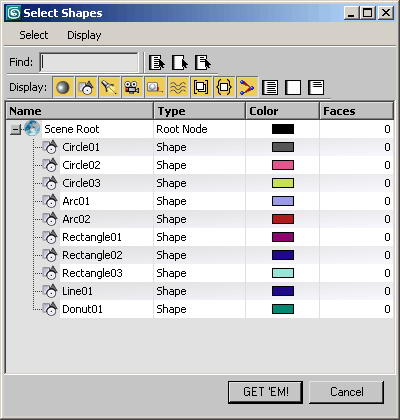The height and width of the screenshot is (420, 400).
Task: Click the Select None icon
Action: [180, 62]
